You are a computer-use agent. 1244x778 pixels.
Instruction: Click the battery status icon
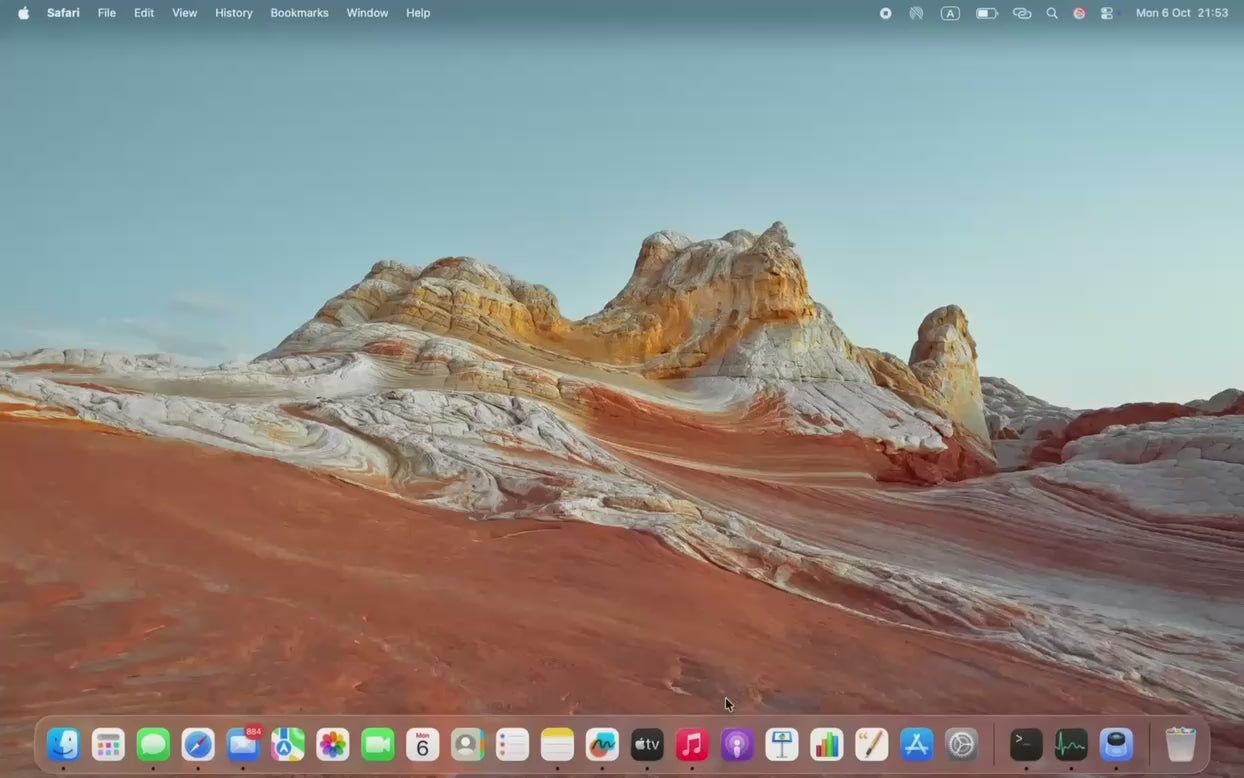(x=987, y=13)
